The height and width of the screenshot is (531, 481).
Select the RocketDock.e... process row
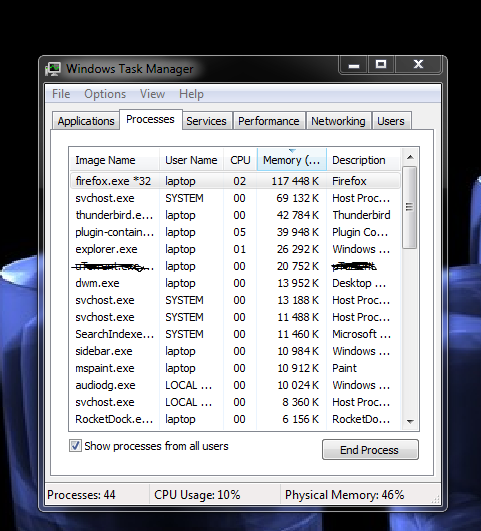pyautogui.click(x=235, y=419)
